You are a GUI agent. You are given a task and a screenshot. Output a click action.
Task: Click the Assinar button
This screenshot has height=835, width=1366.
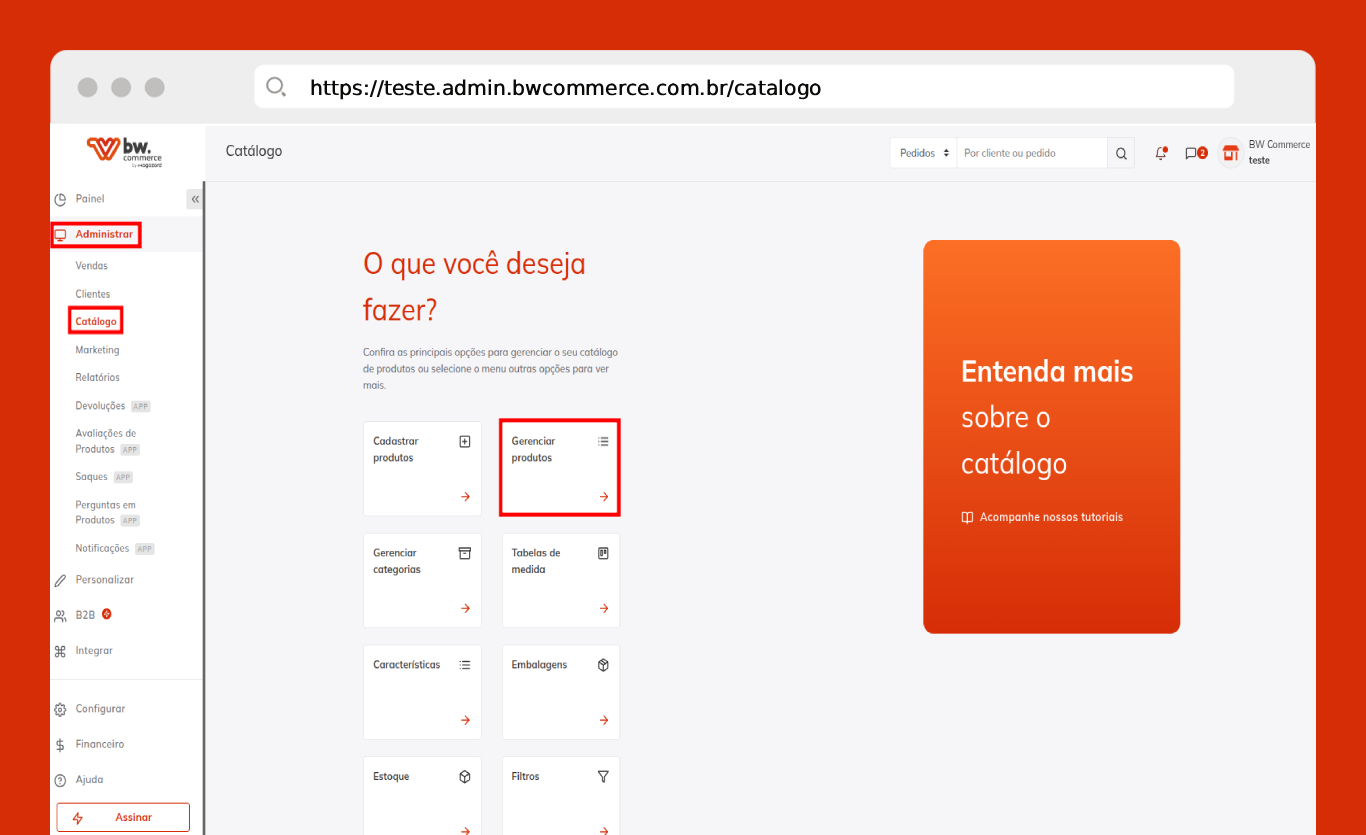(123, 817)
